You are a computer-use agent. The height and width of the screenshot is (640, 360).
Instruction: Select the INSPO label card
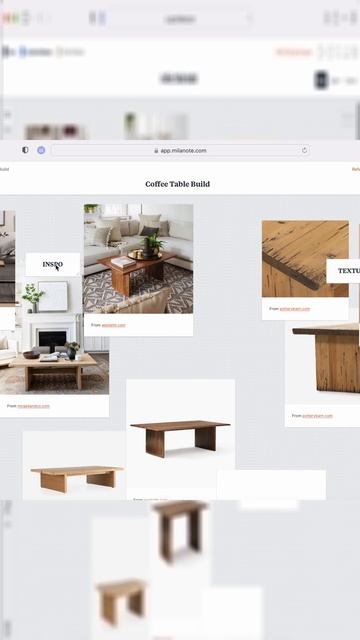[x=53, y=264]
